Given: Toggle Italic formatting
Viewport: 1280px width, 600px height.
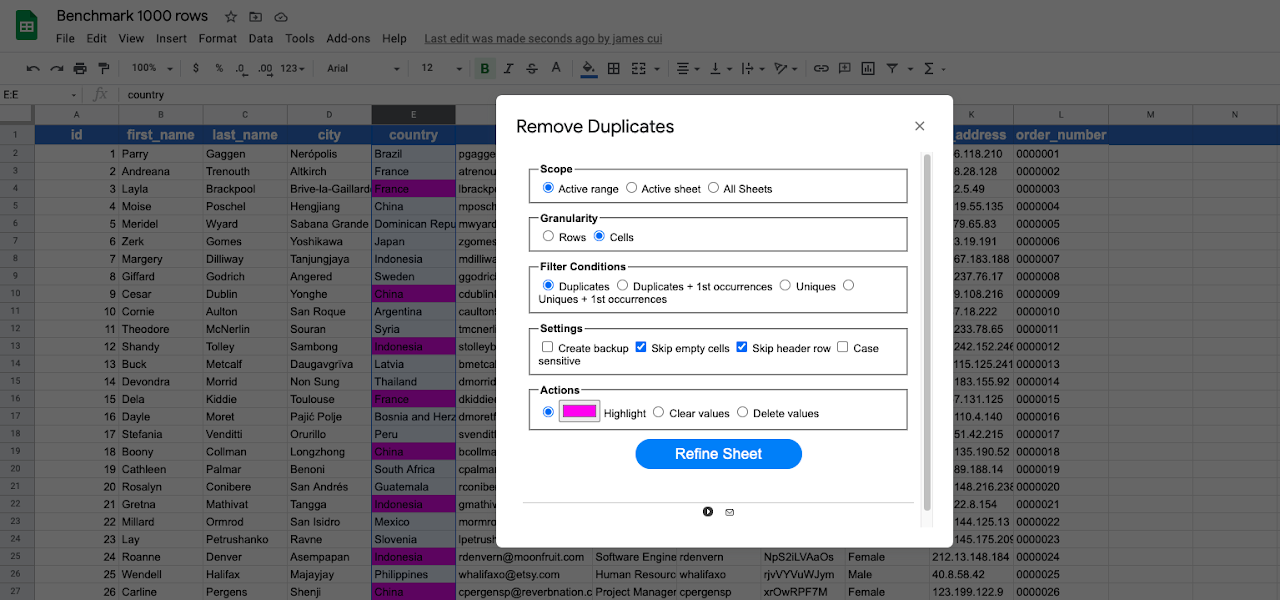Looking at the screenshot, I should 508,68.
